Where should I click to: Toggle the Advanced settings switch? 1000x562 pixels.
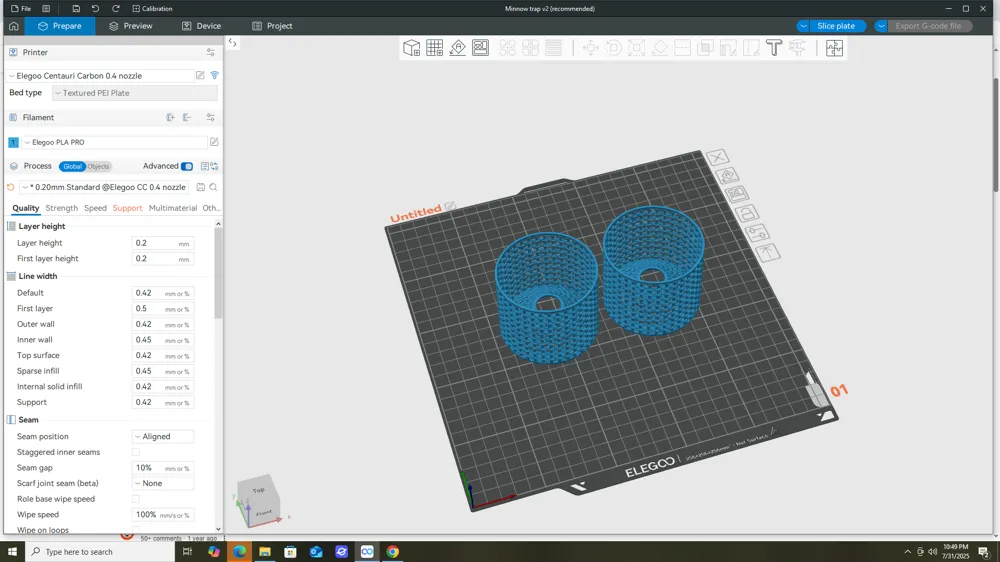[x=186, y=166]
